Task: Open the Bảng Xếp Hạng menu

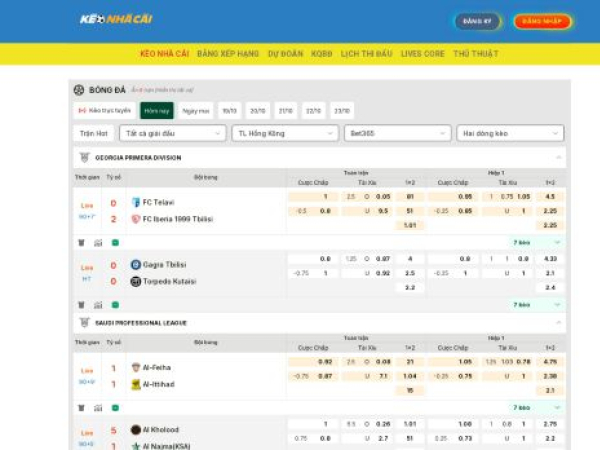Action: (x=228, y=53)
